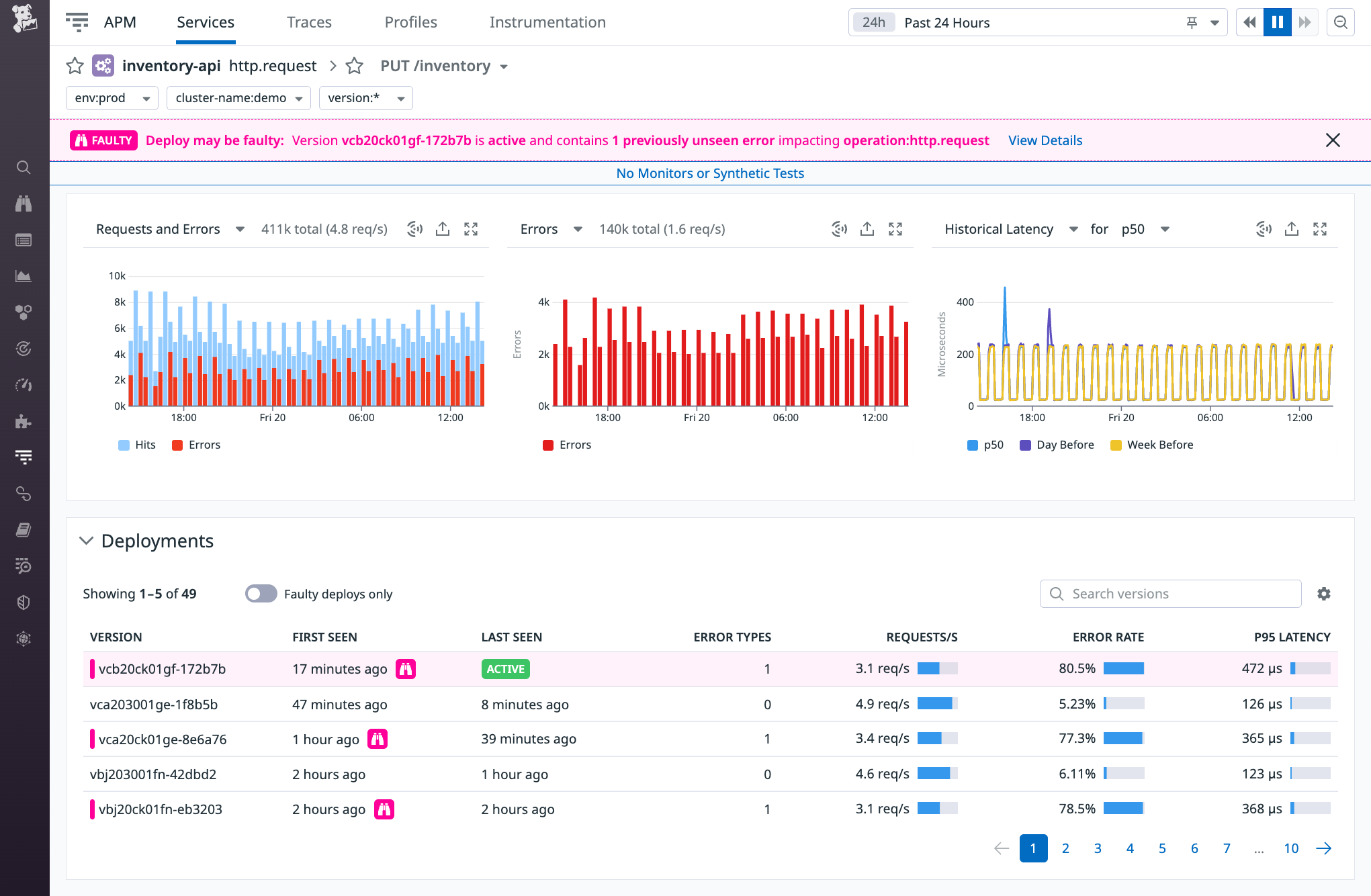Open the deployments table settings gear

tap(1324, 594)
